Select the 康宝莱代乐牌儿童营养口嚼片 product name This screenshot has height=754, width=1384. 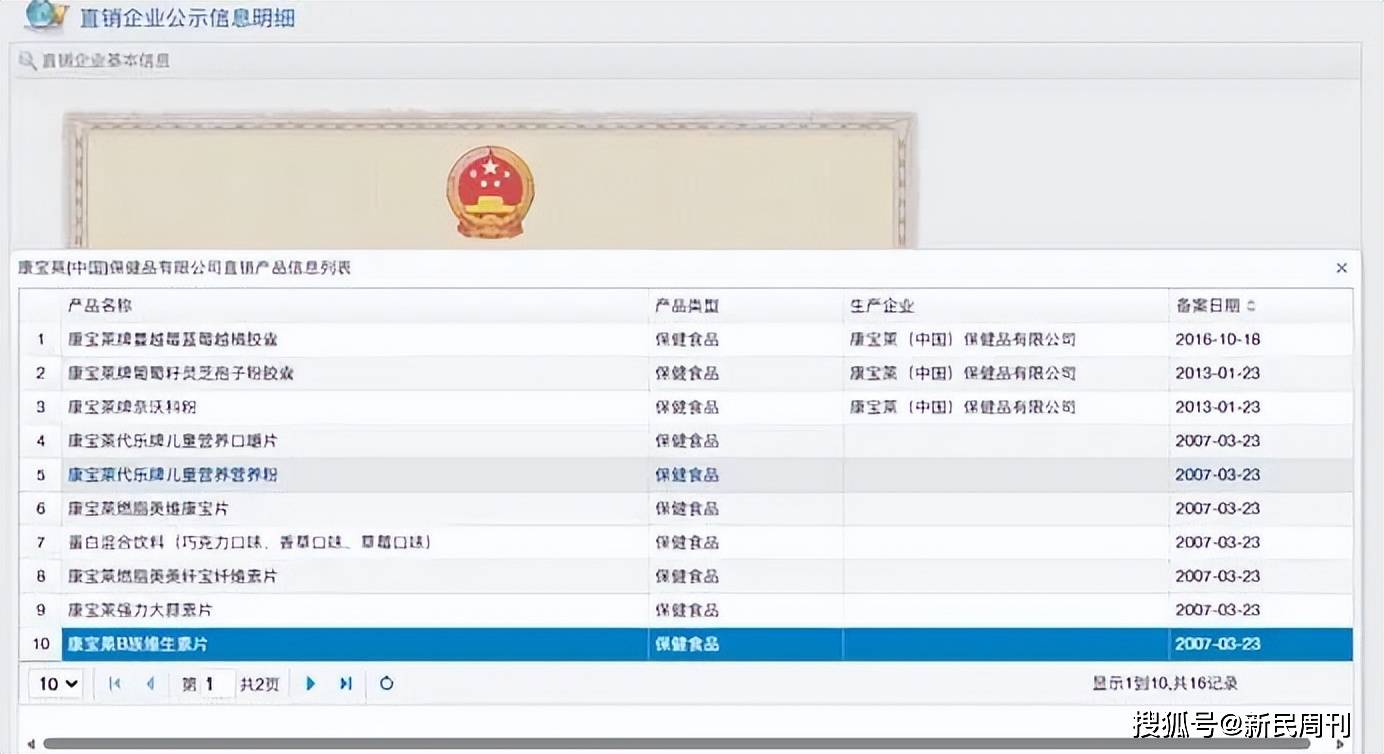[172, 441]
